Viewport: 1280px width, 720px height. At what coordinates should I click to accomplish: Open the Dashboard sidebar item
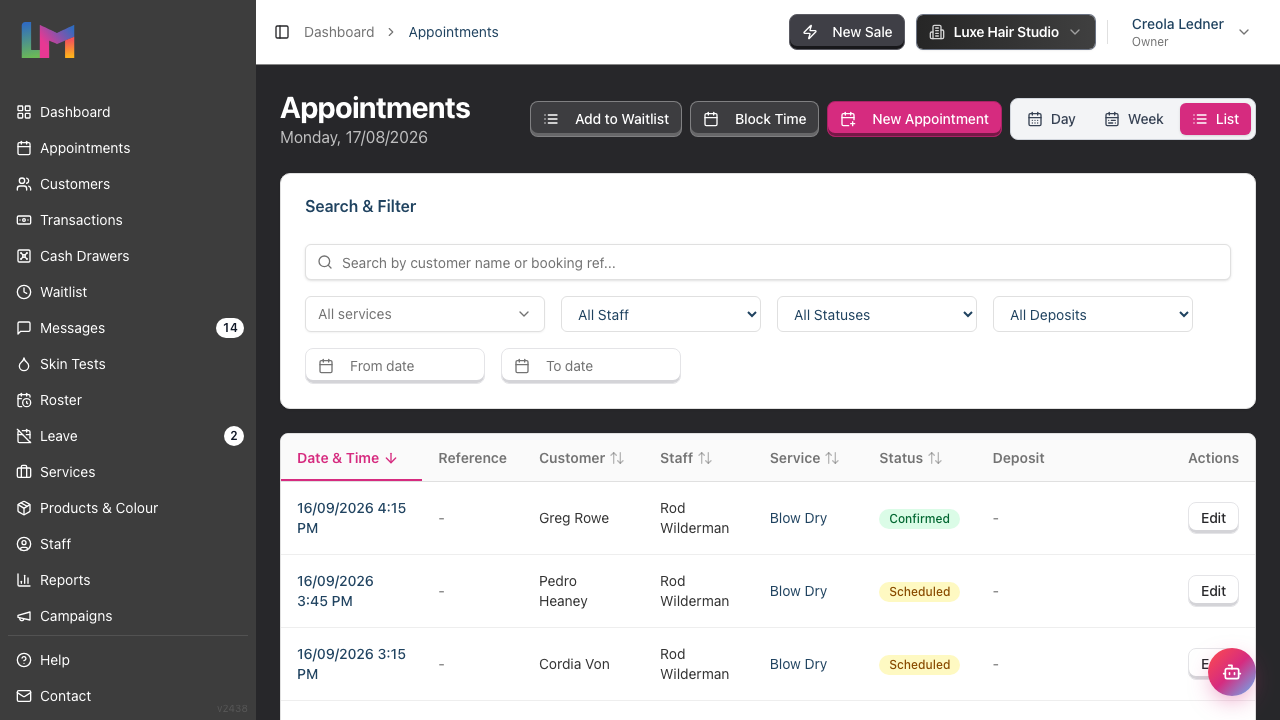click(128, 112)
